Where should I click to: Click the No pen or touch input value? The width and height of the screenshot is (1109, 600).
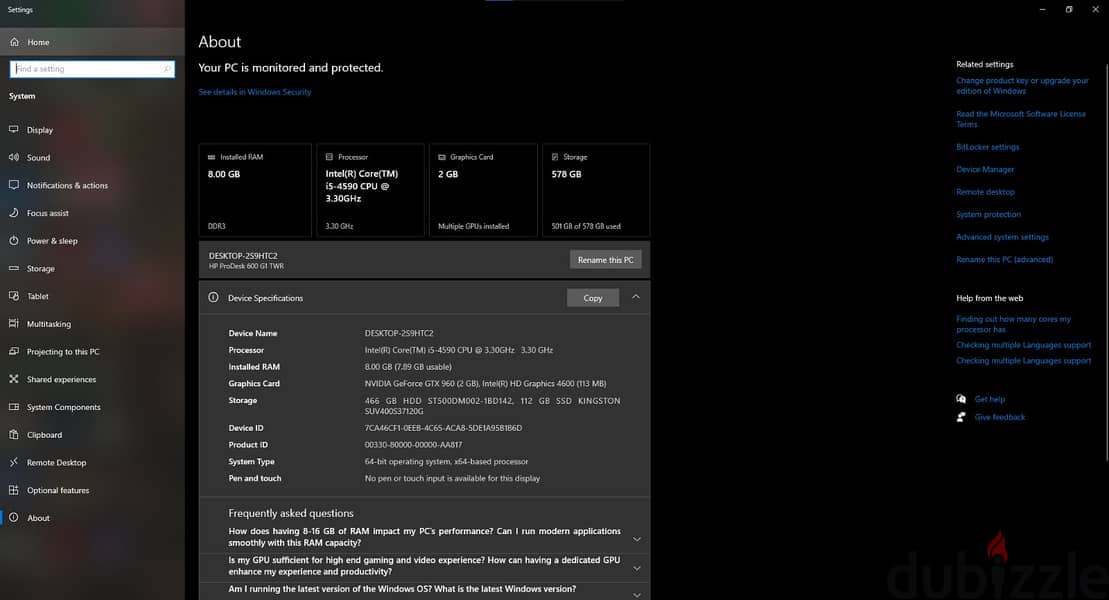(452, 478)
